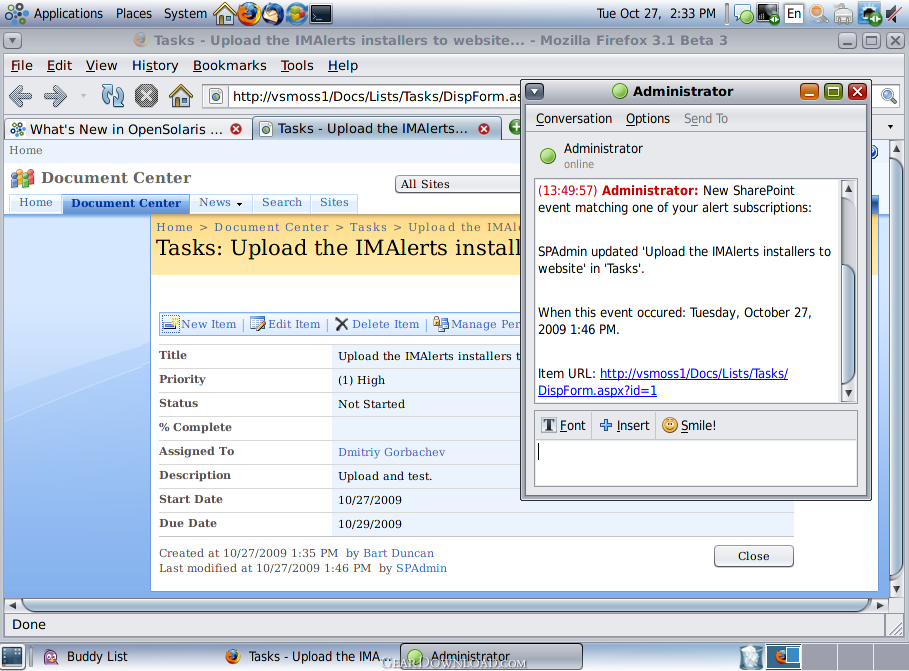The image size is (909, 671).
Task: Click the Firefox forward arrow
Action: (x=56, y=96)
